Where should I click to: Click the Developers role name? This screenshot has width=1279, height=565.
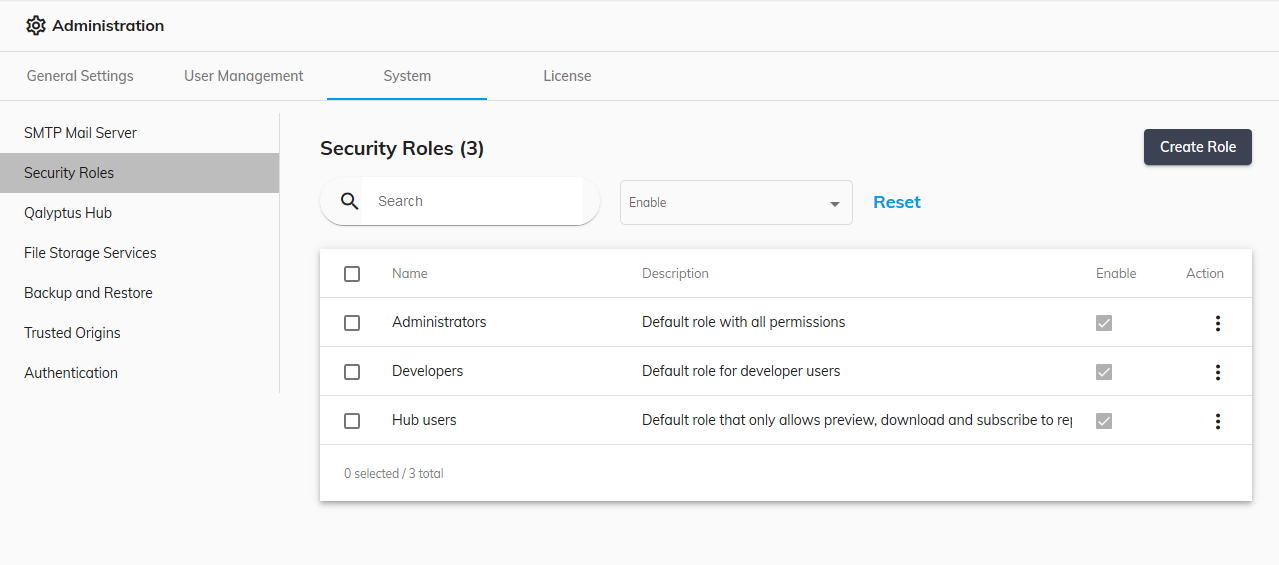tap(428, 371)
